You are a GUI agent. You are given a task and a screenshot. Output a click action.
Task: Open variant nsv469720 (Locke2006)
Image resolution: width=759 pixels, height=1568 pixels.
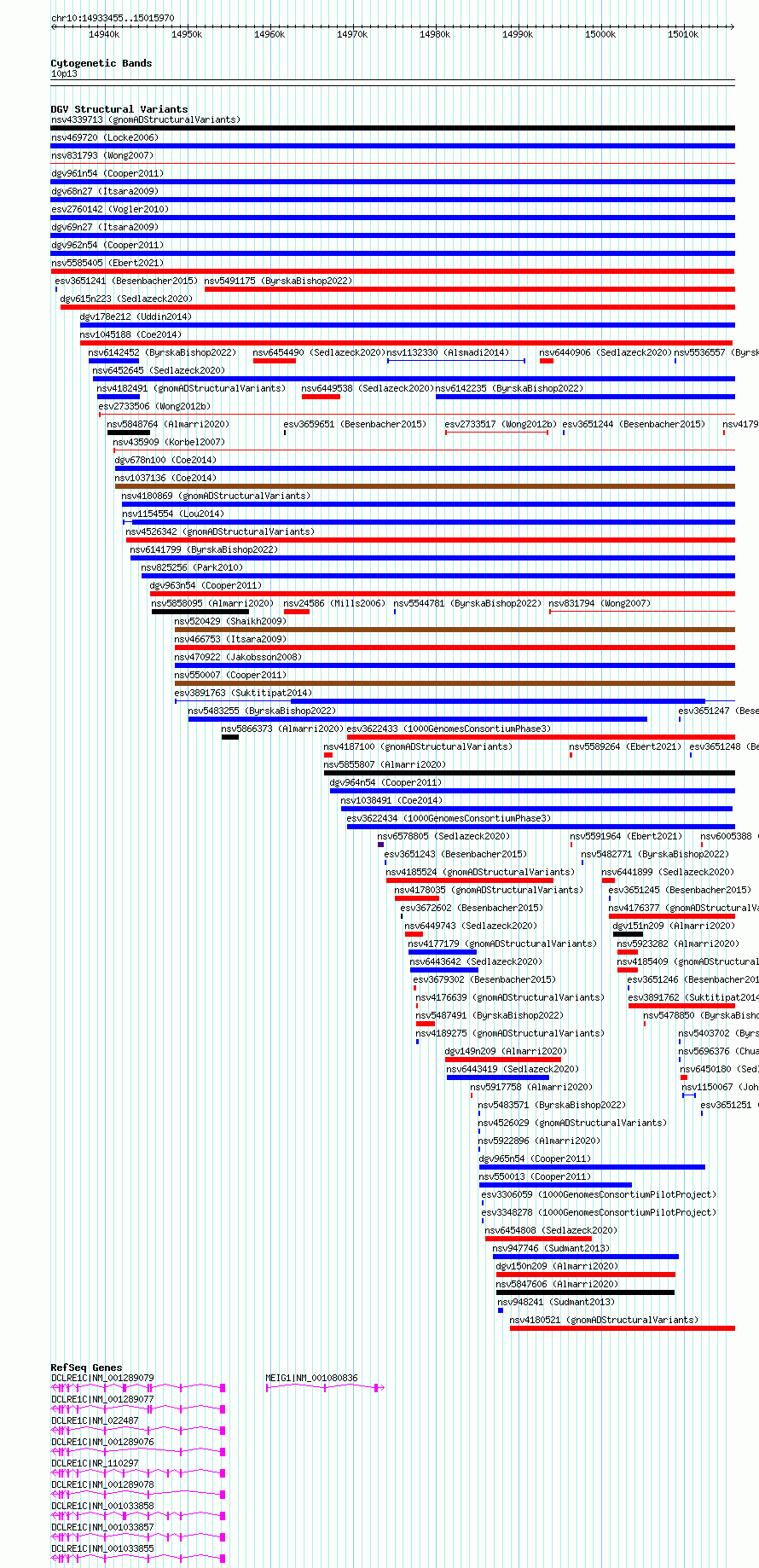coord(105,137)
